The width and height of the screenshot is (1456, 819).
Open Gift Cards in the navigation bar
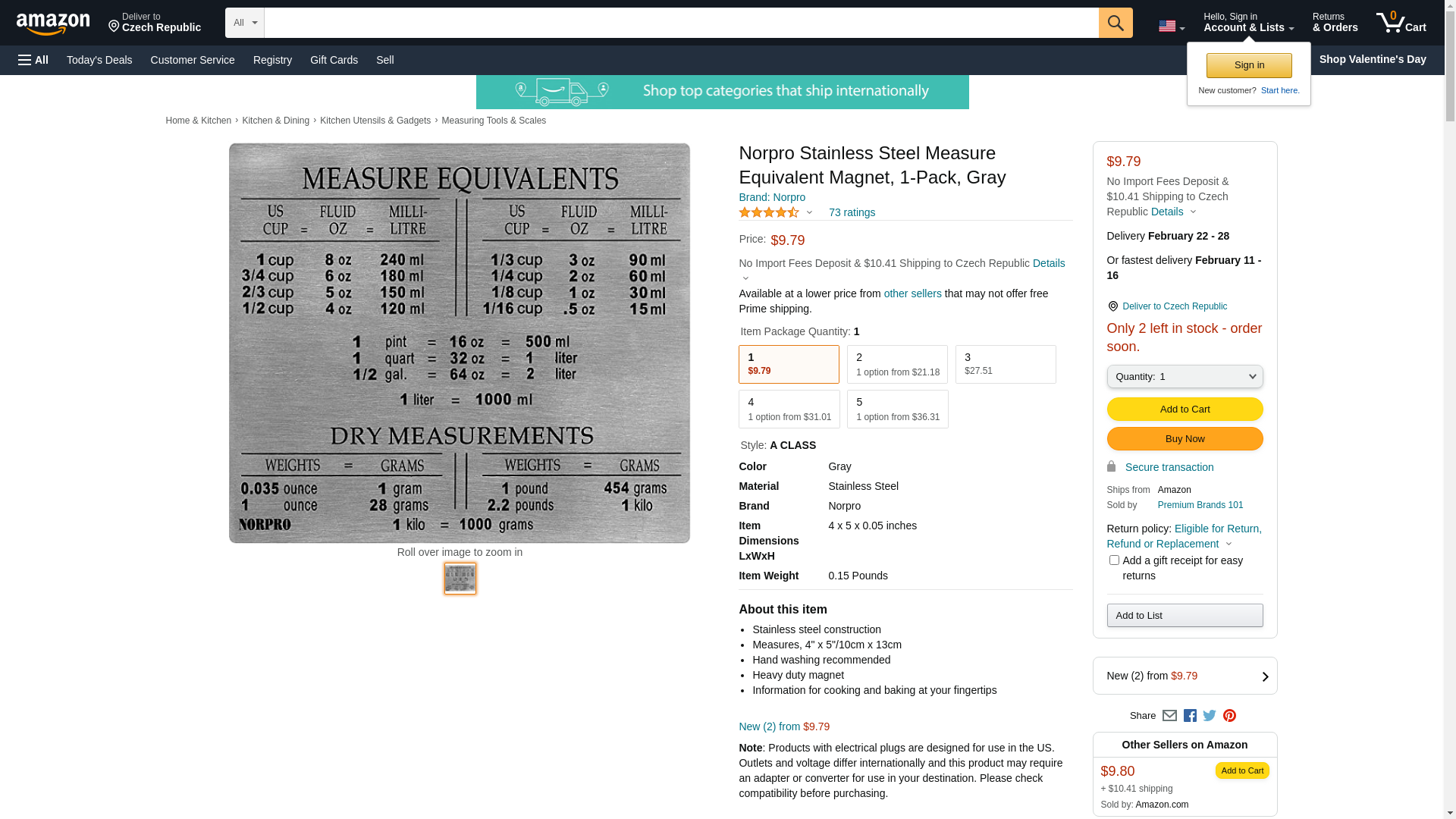coord(334,60)
